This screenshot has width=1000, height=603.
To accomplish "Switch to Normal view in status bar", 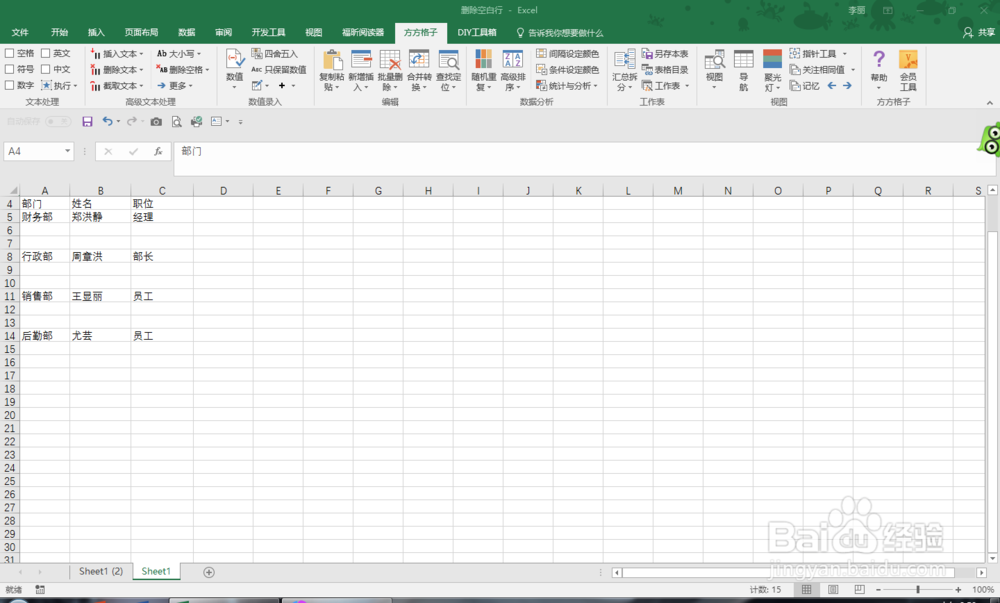I will click(x=806, y=590).
